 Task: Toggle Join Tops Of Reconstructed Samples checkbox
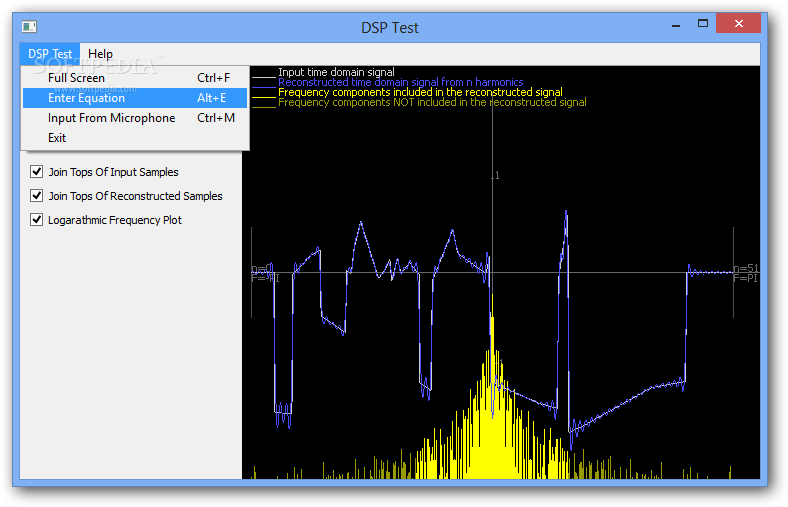(x=37, y=196)
